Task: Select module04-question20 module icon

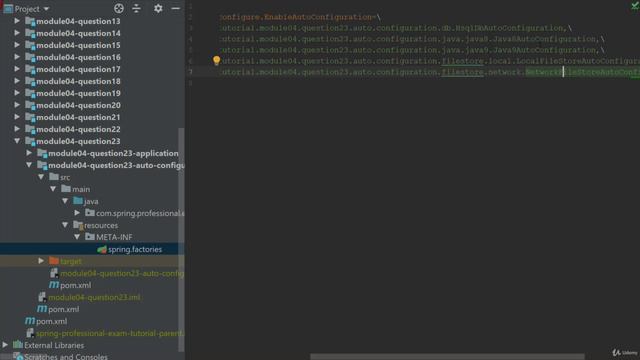Action: pos(30,105)
